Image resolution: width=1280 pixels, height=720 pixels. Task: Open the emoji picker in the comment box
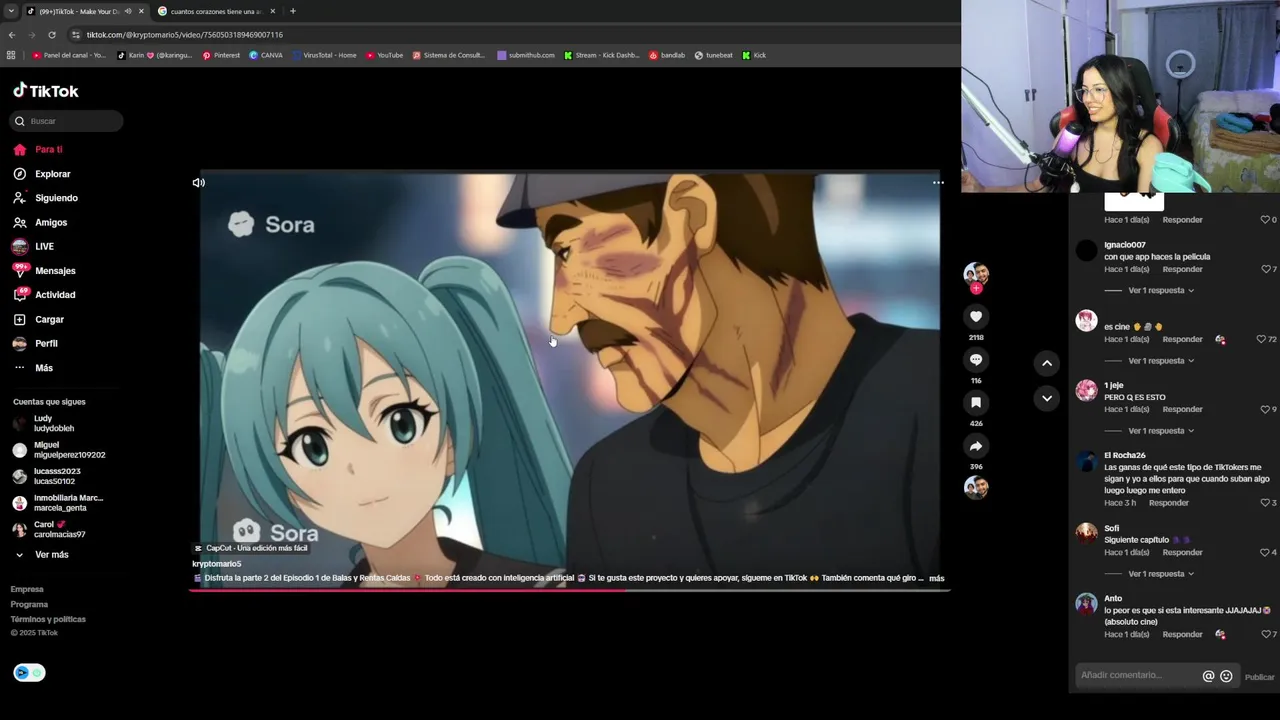pyautogui.click(x=1226, y=676)
